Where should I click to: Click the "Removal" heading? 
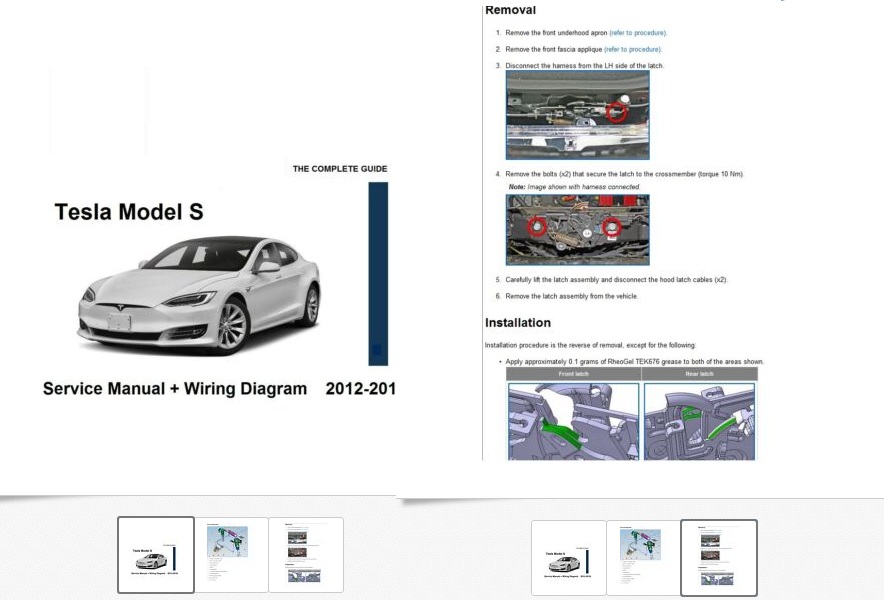coord(510,10)
